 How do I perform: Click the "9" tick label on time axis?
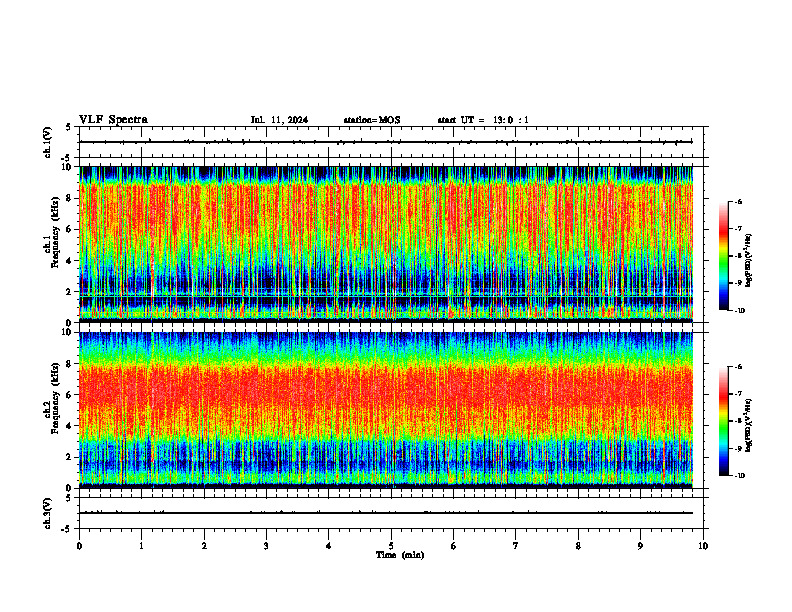(x=640, y=546)
